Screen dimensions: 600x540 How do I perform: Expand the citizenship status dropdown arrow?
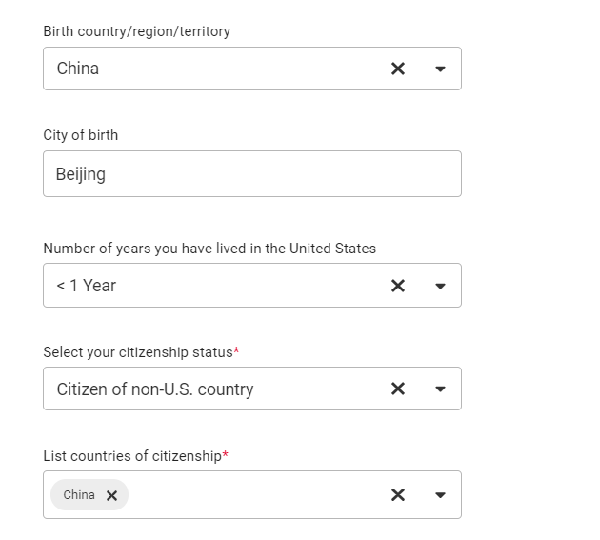tap(440, 389)
